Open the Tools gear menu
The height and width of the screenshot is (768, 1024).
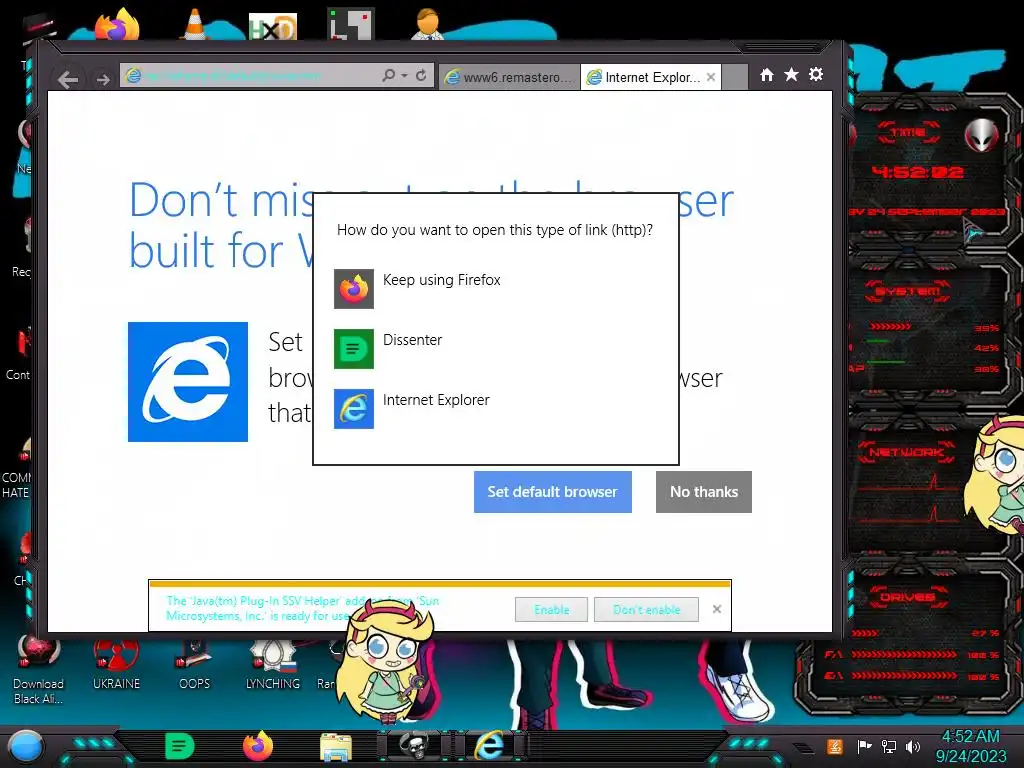[x=816, y=75]
